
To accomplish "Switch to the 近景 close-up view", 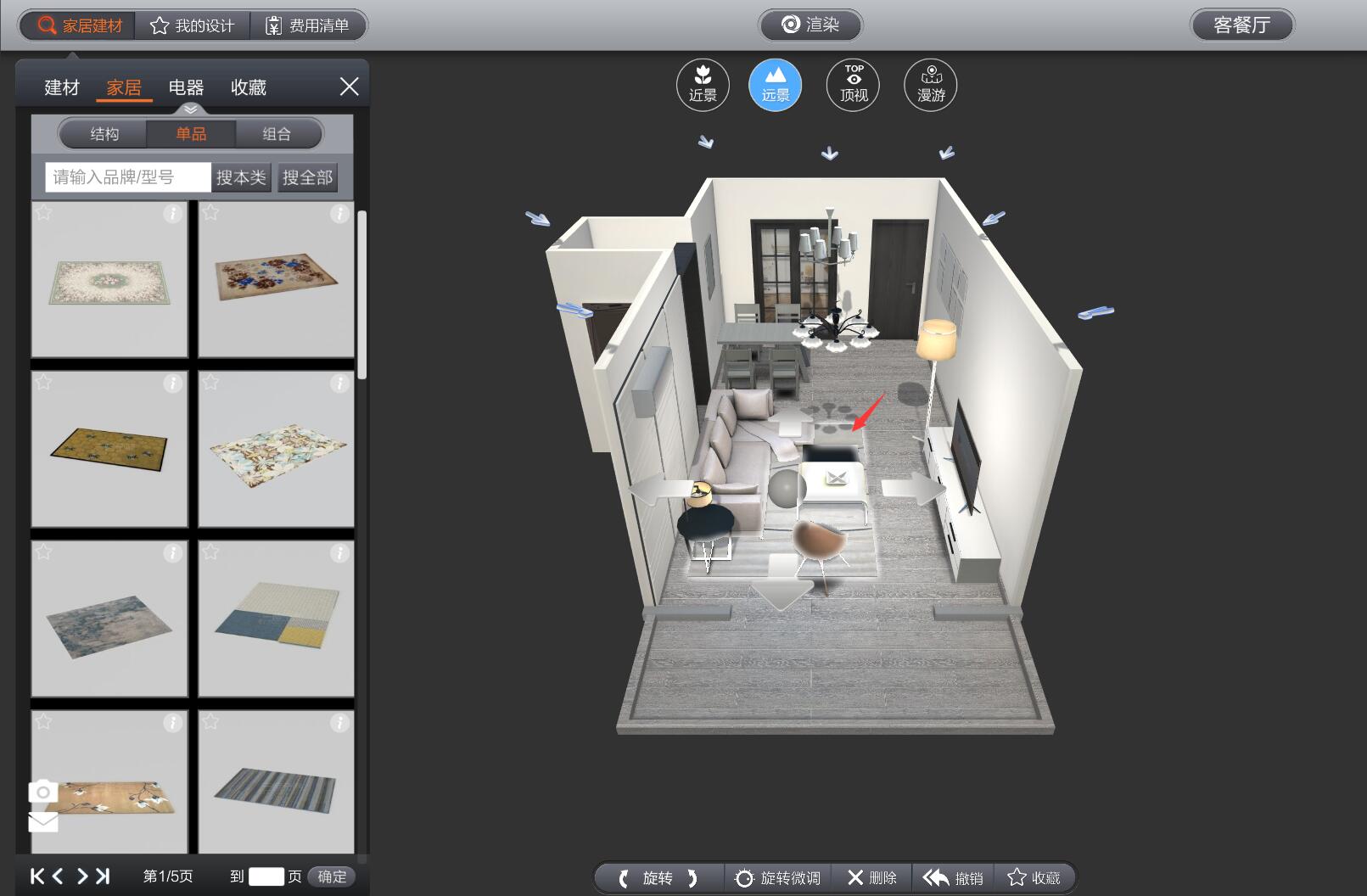I will (x=703, y=85).
